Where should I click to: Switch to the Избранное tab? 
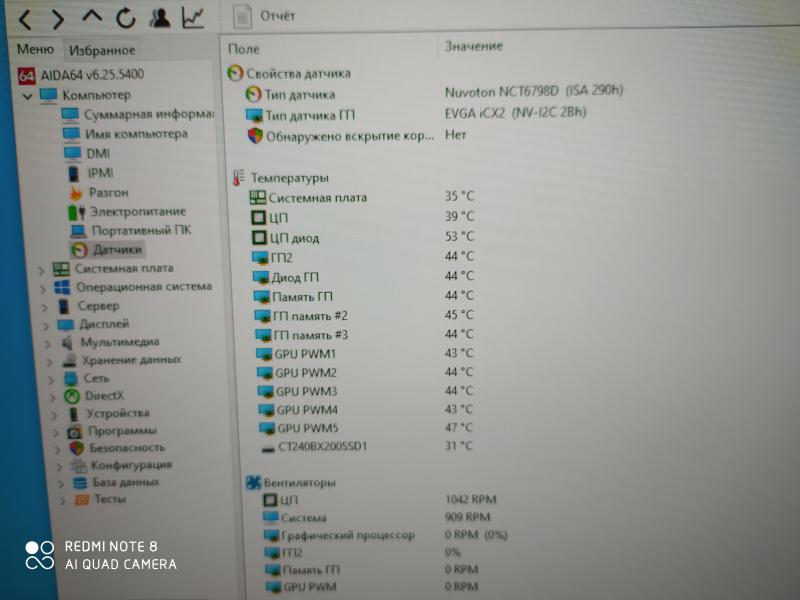101,50
